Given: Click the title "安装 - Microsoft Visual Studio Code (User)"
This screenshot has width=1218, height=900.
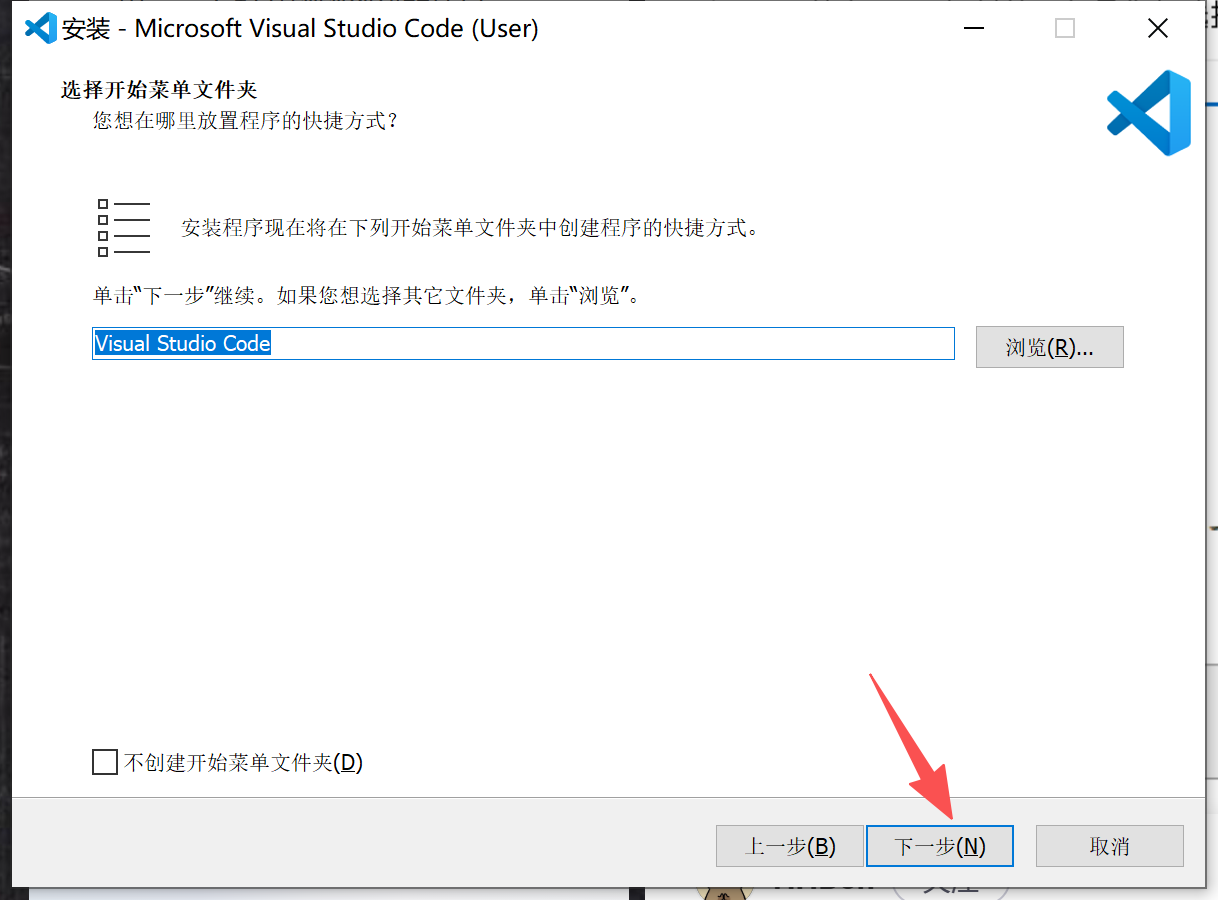Looking at the screenshot, I should click(x=300, y=28).
